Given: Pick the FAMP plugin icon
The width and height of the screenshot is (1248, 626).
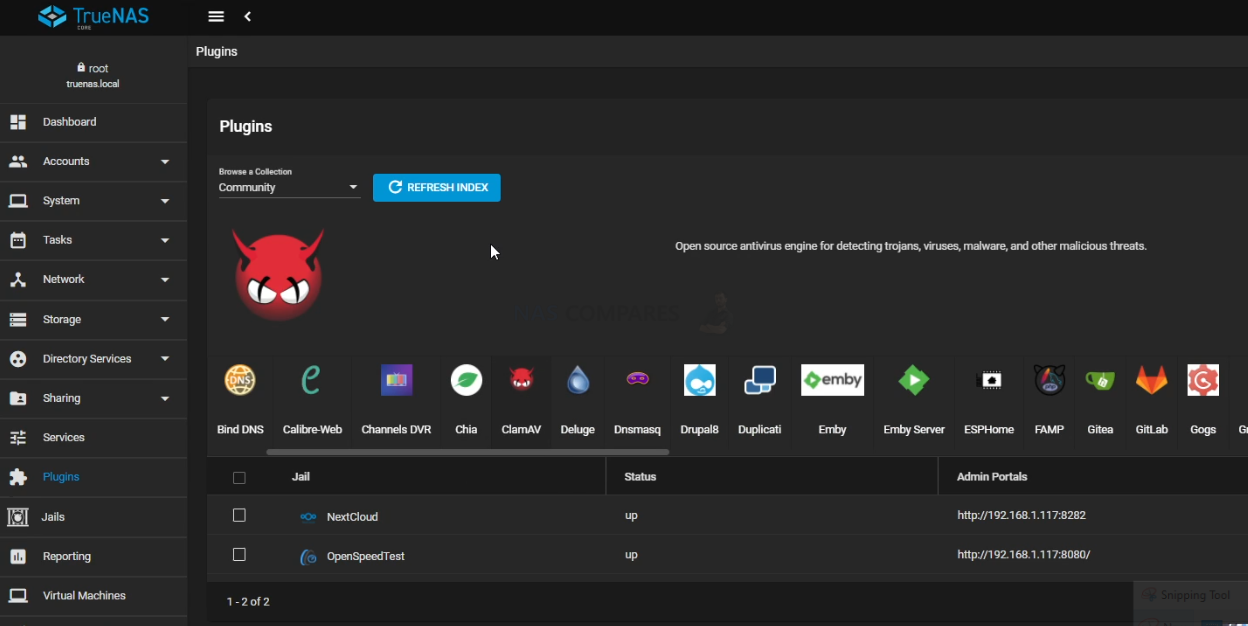Looking at the screenshot, I should click(1050, 380).
